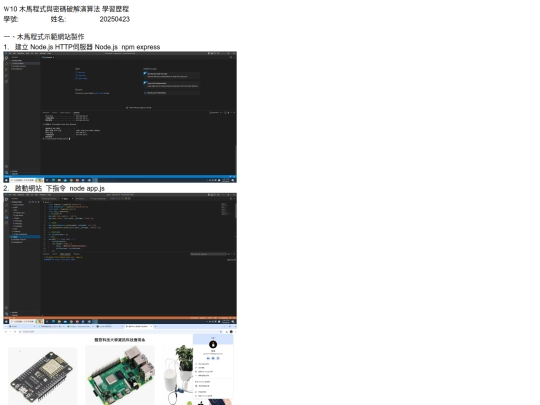Click the Raspberry Pi board image
Image resolution: width=540 pixels, height=405 pixels.
point(120,375)
